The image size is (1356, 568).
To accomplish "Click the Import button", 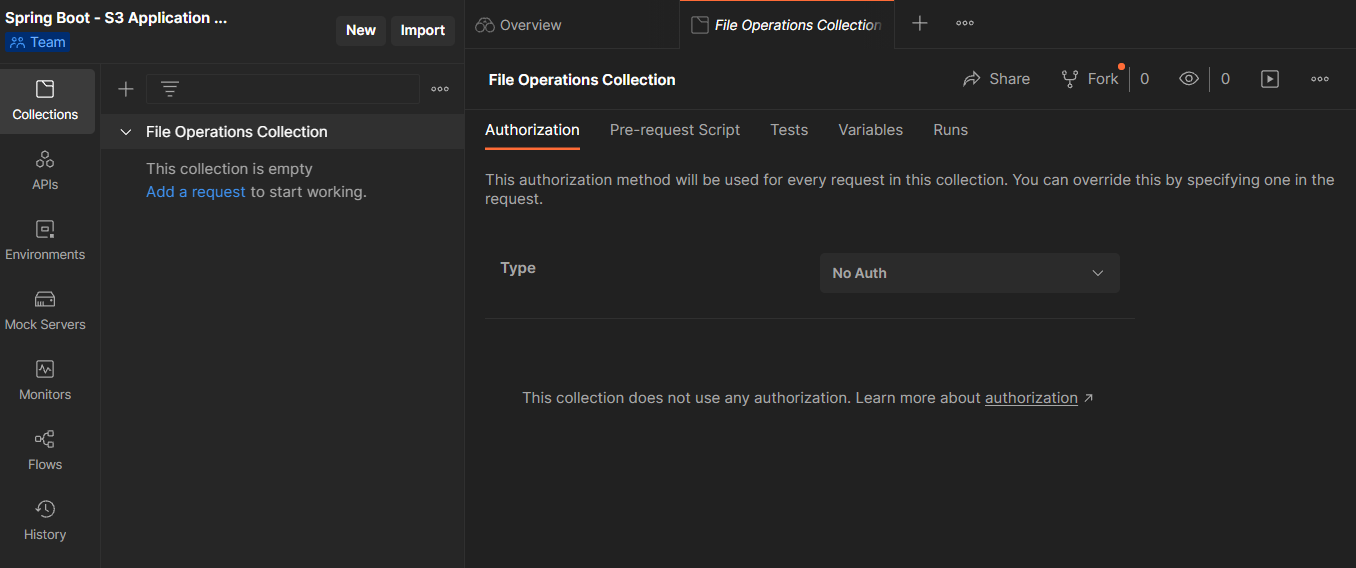I will (423, 30).
